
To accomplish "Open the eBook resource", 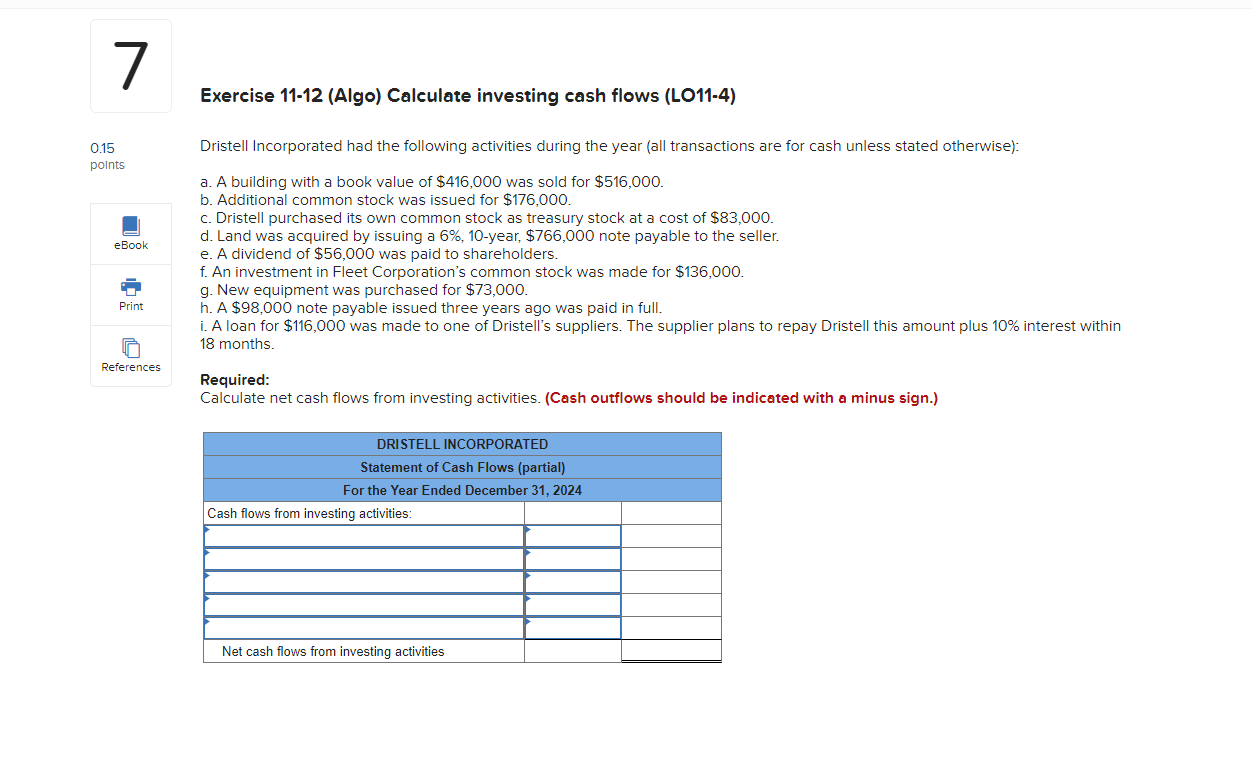I will [x=130, y=233].
